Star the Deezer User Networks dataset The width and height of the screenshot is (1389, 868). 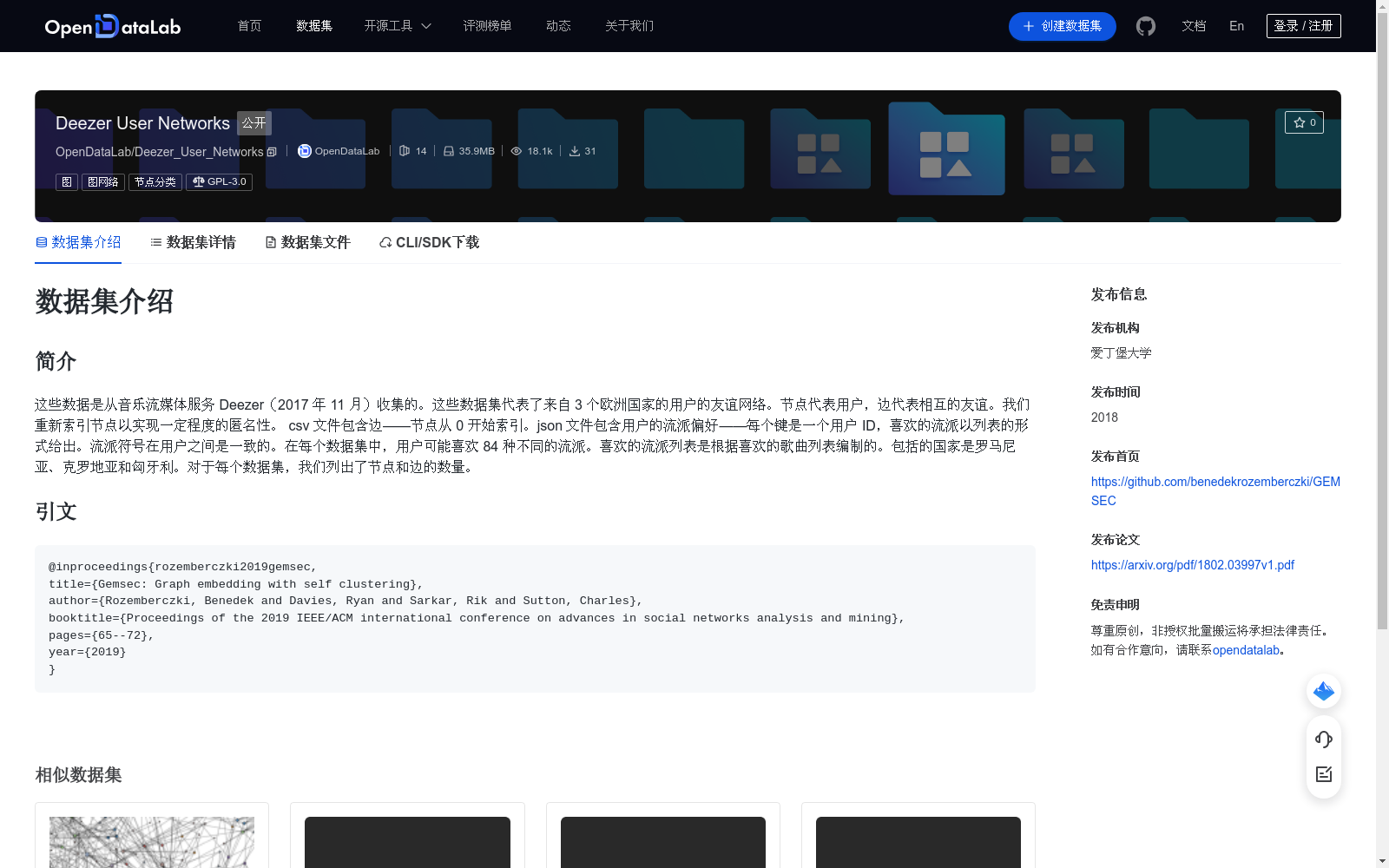[x=1304, y=122]
